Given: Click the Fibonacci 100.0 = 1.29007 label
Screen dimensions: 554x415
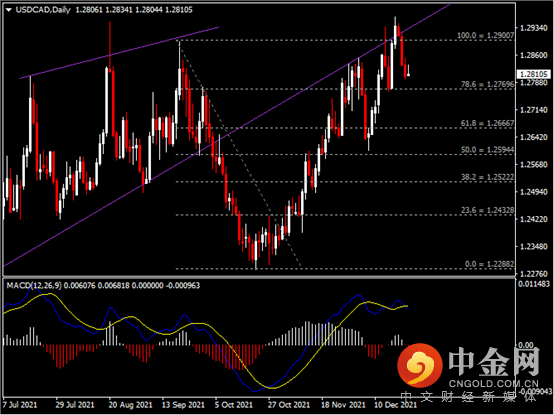Looking at the screenshot, I should (486, 35).
